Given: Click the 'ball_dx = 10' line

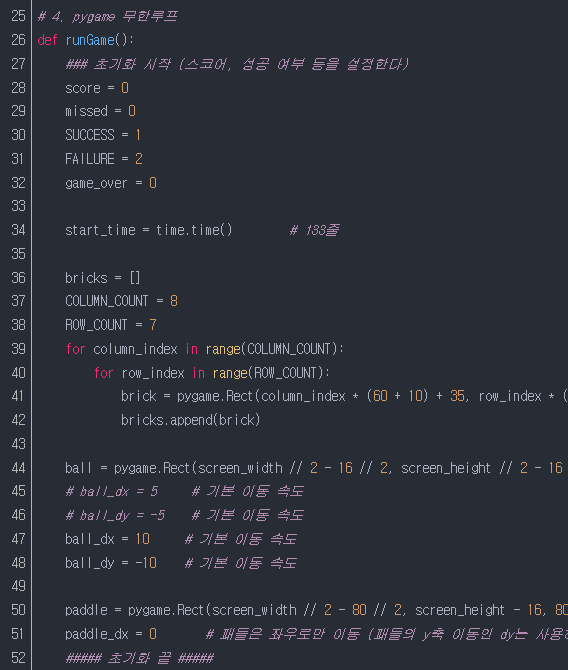Looking at the screenshot, I should coord(107,539).
